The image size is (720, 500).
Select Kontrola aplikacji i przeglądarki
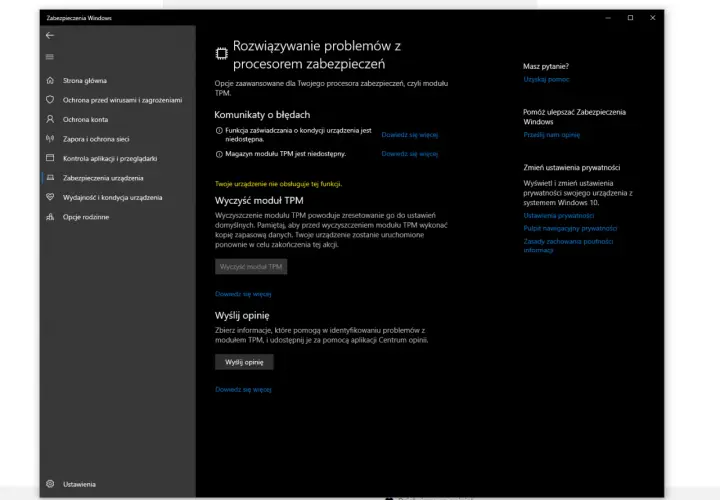pos(110,158)
